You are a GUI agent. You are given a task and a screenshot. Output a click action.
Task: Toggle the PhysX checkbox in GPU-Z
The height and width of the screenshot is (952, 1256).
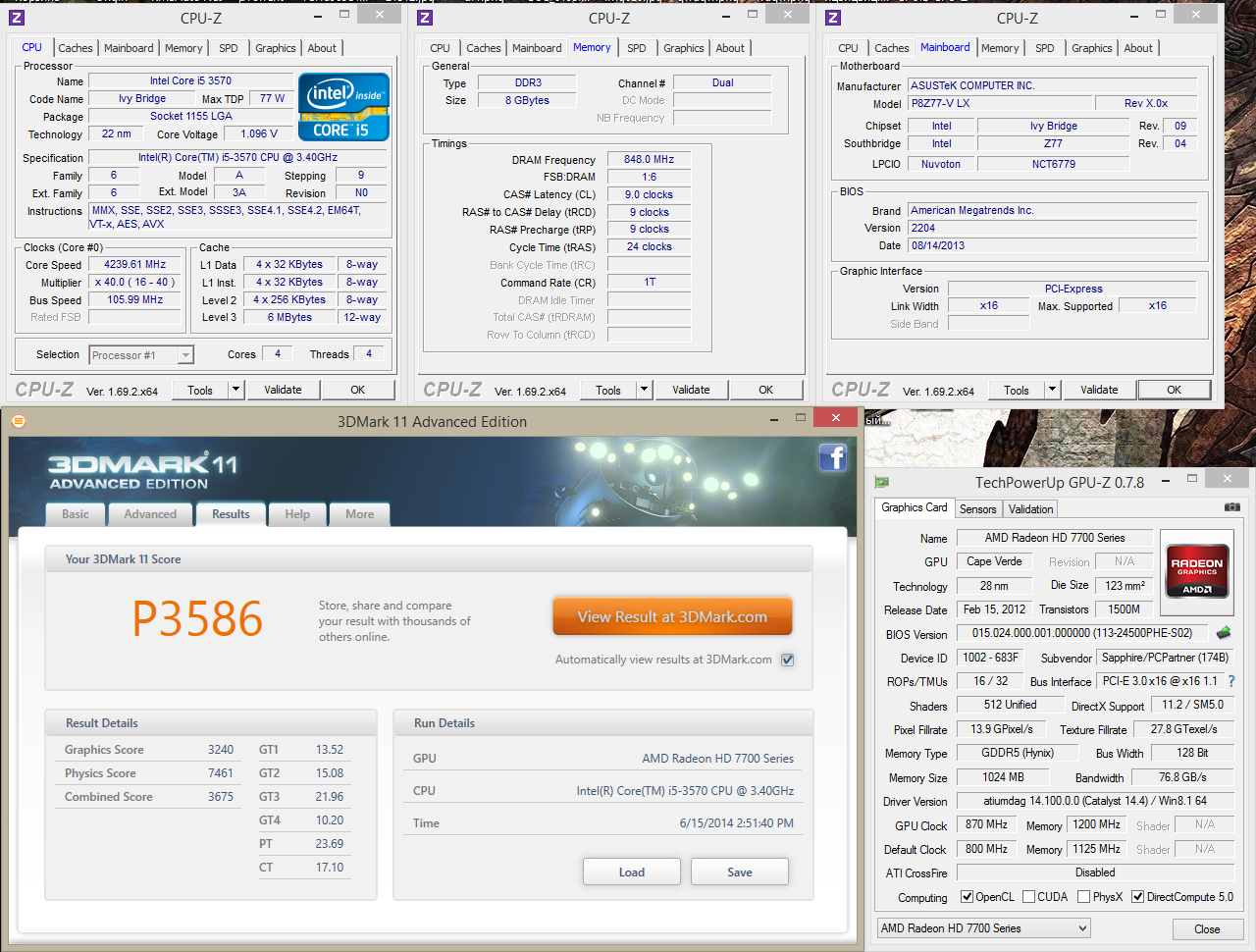click(x=1083, y=896)
